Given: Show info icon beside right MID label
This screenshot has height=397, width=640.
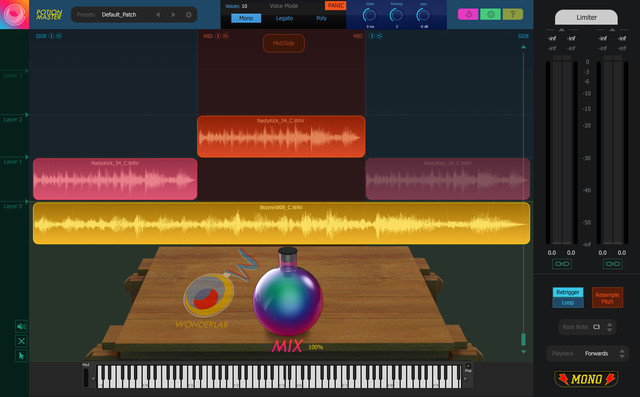Looking at the screenshot, I should pyautogui.click(x=372, y=36).
